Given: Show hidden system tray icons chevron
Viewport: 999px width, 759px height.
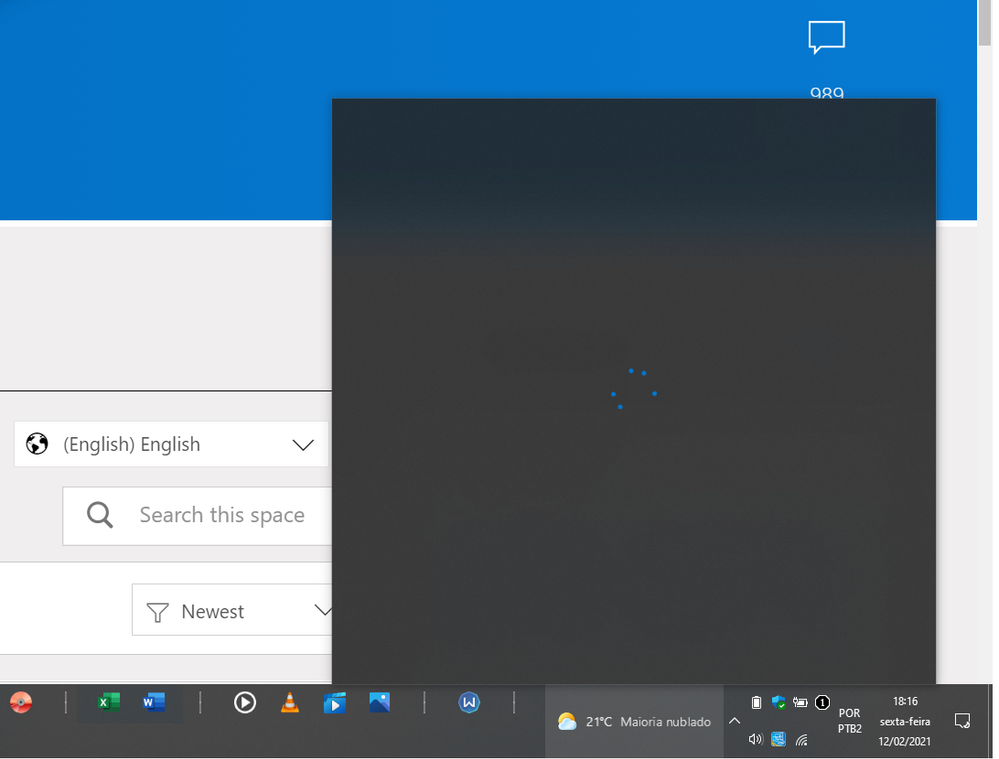Looking at the screenshot, I should [734, 721].
